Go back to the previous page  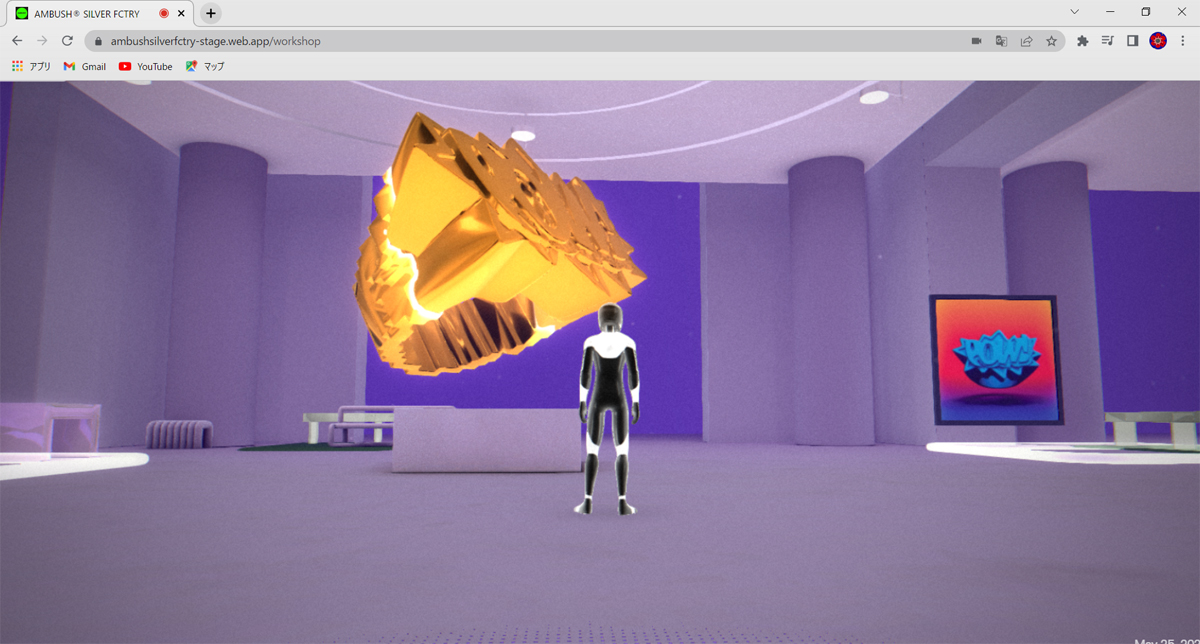point(17,41)
